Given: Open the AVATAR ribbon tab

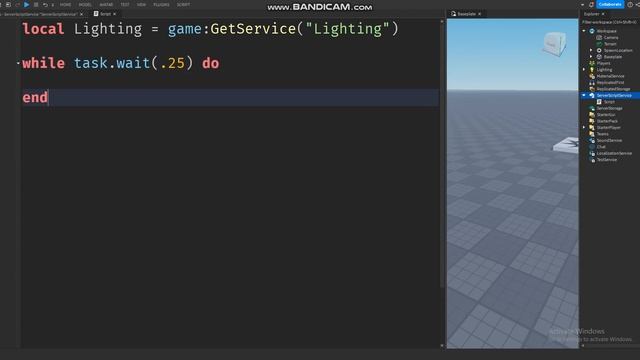Looking at the screenshot, I should point(106,4).
